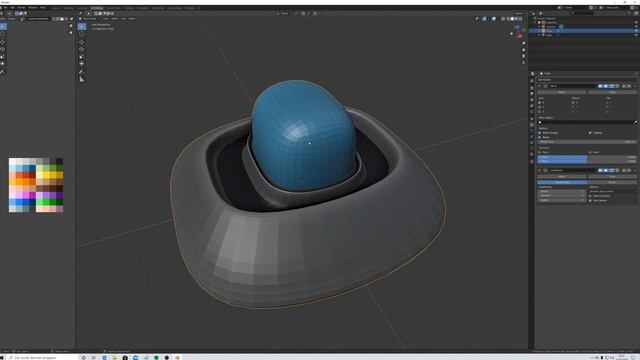Switch to the Sculpting workspace tab

click(82, 8)
